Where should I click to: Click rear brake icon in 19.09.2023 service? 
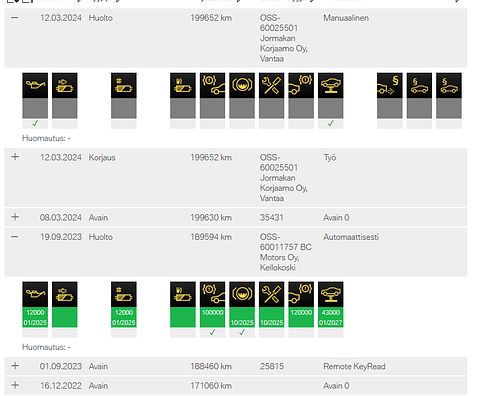(301, 294)
